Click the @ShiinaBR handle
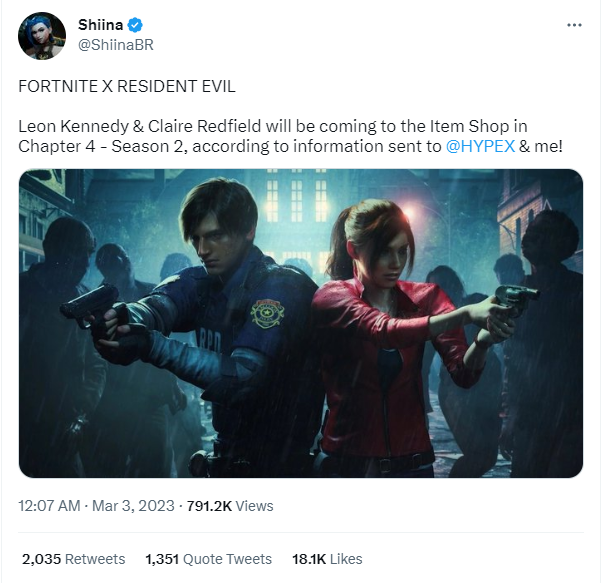602x583 pixels. [x=115, y=45]
